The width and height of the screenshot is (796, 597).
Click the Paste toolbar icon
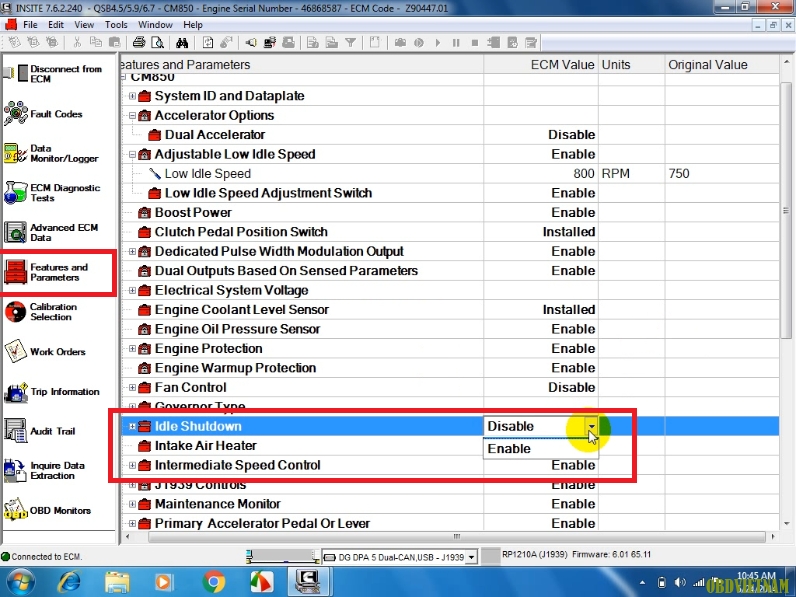115,43
